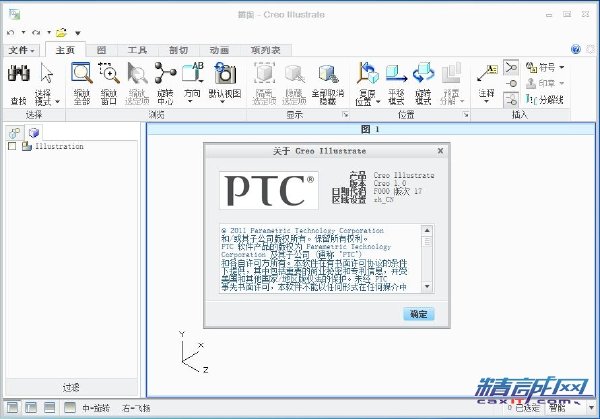Click the PTC logo in About dialog
The height and width of the screenshot is (419, 600).
point(269,190)
